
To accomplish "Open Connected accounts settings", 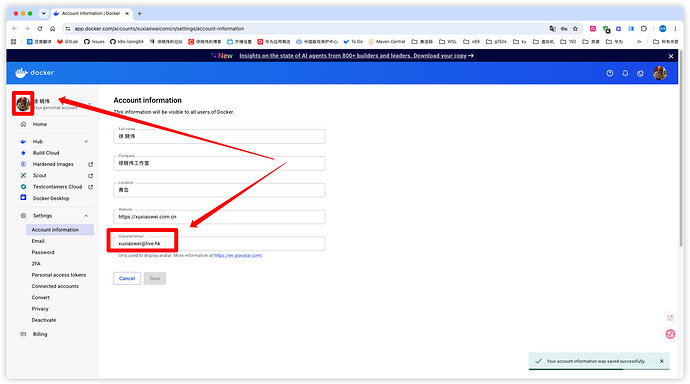I will pos(55,286).
